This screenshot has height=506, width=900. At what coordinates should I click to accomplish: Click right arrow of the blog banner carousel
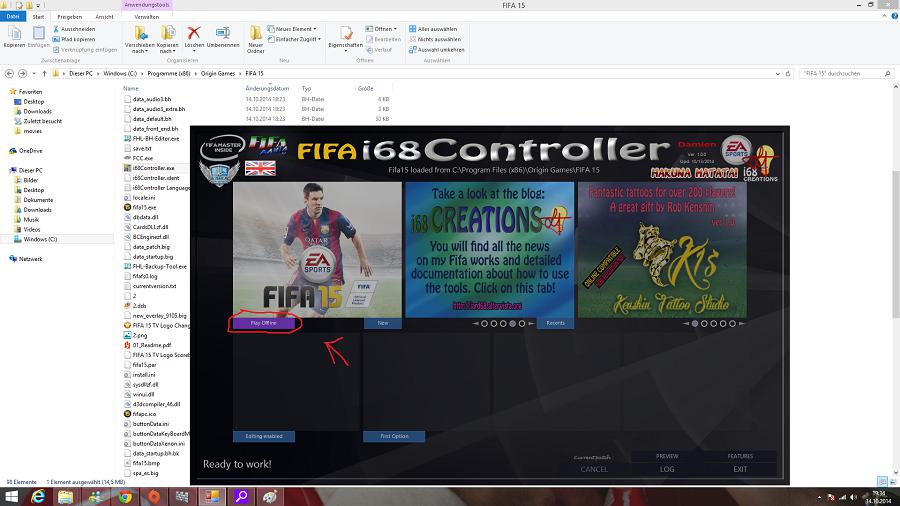point(531,324)
